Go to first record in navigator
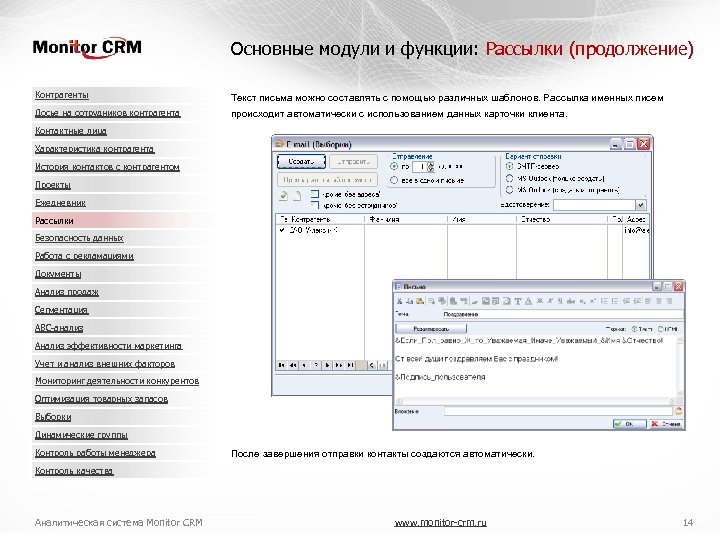720x540 pixels. (x=281, y=365)
